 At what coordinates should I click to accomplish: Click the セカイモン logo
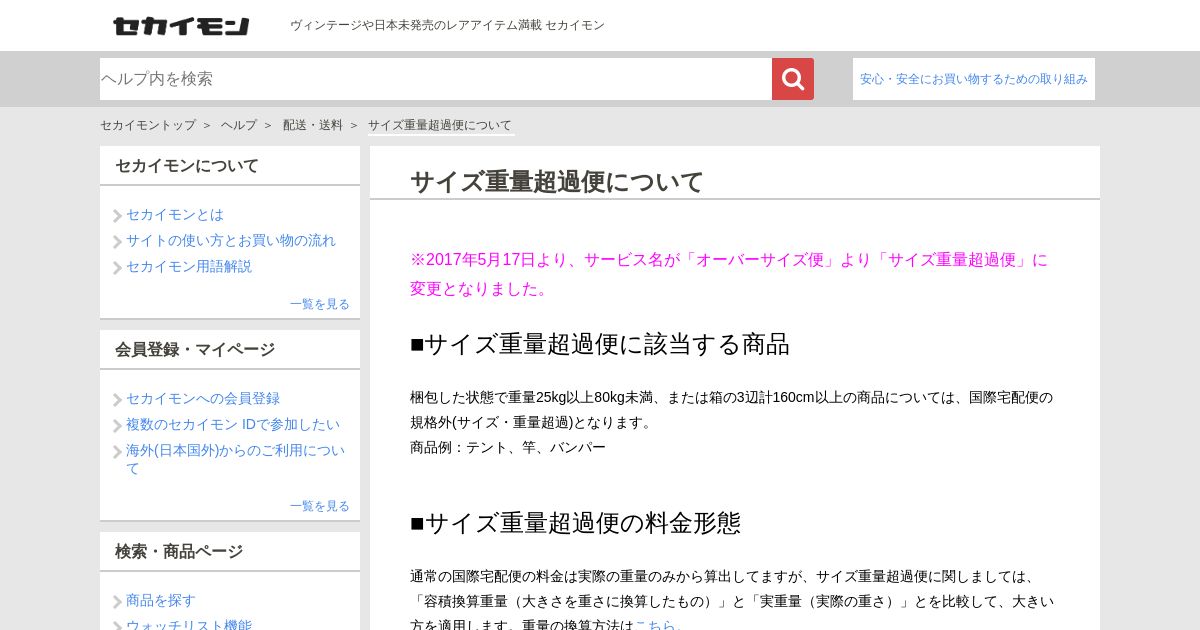181,26
